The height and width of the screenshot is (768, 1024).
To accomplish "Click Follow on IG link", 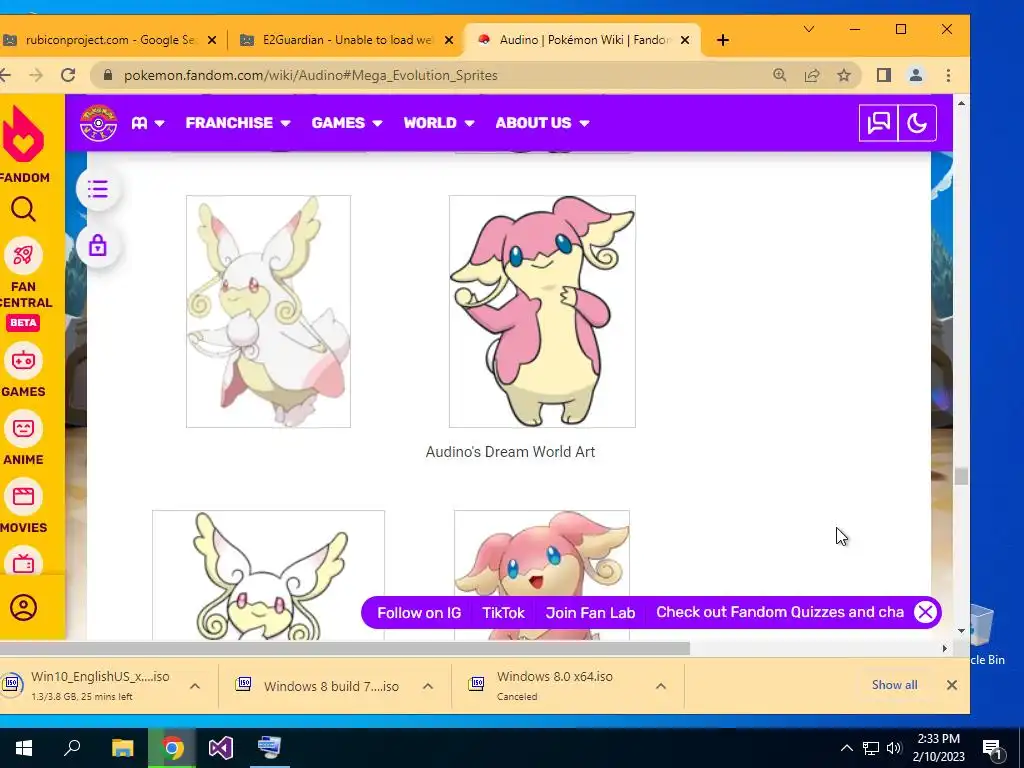I will 419,613.
